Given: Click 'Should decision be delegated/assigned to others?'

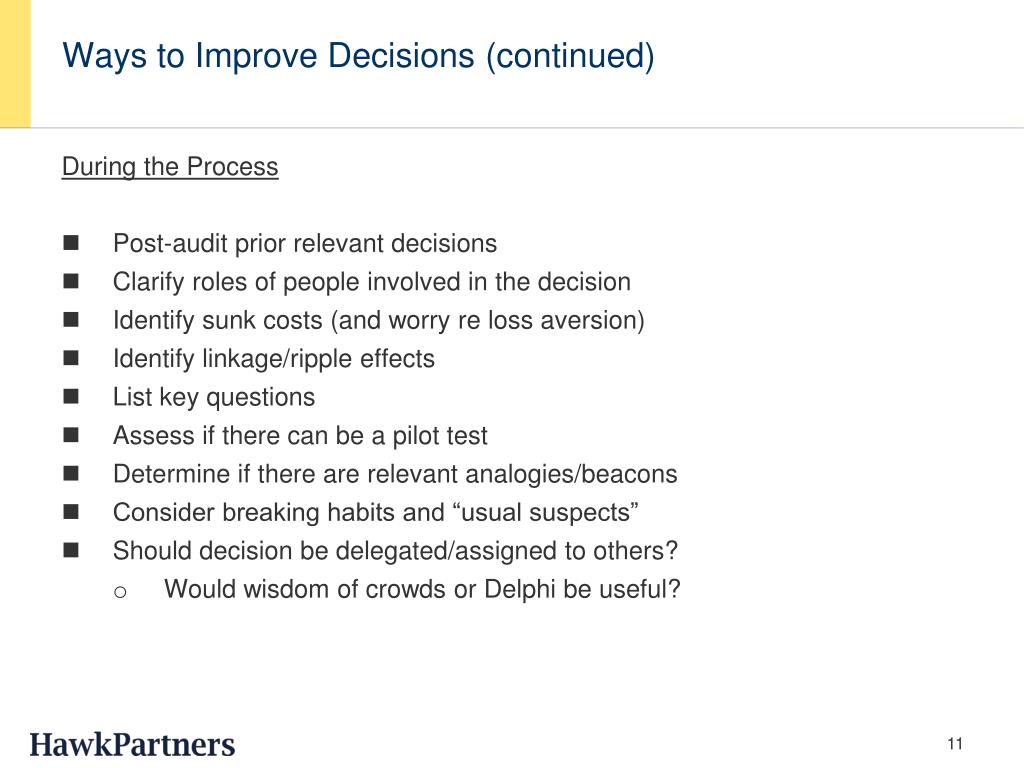Looking at the screenshot, I should click(396, 551).
